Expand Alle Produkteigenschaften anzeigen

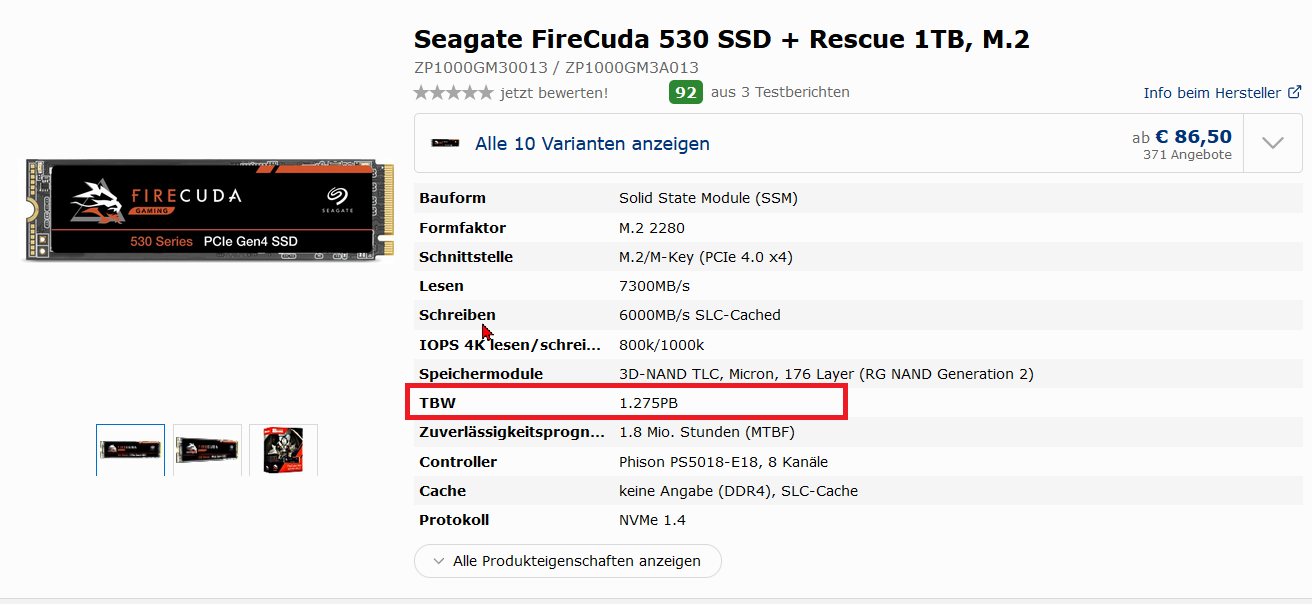567,561
